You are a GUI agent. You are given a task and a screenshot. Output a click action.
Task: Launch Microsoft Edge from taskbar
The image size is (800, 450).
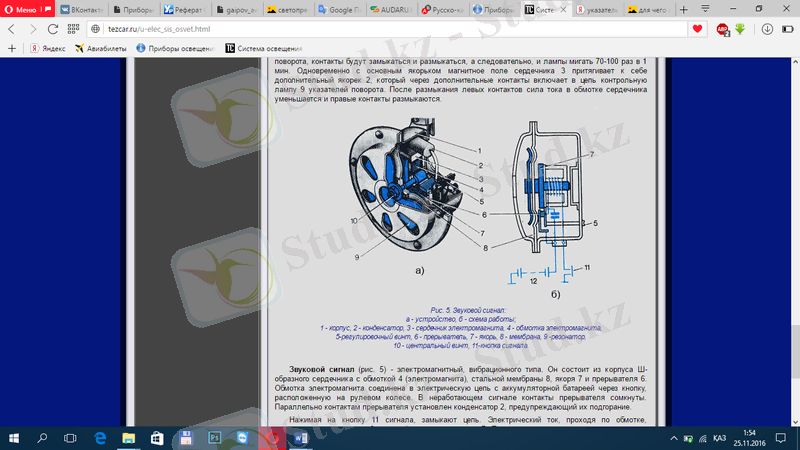pyautogui.click(x=100, y=438)
